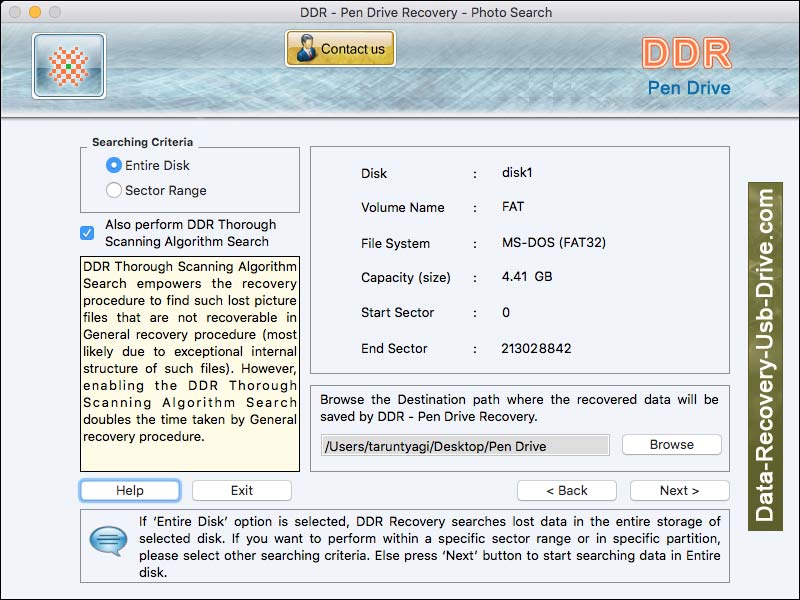Click the Contact us button
This screenshot has width=800, height=600.
click(x=340, y=47)
